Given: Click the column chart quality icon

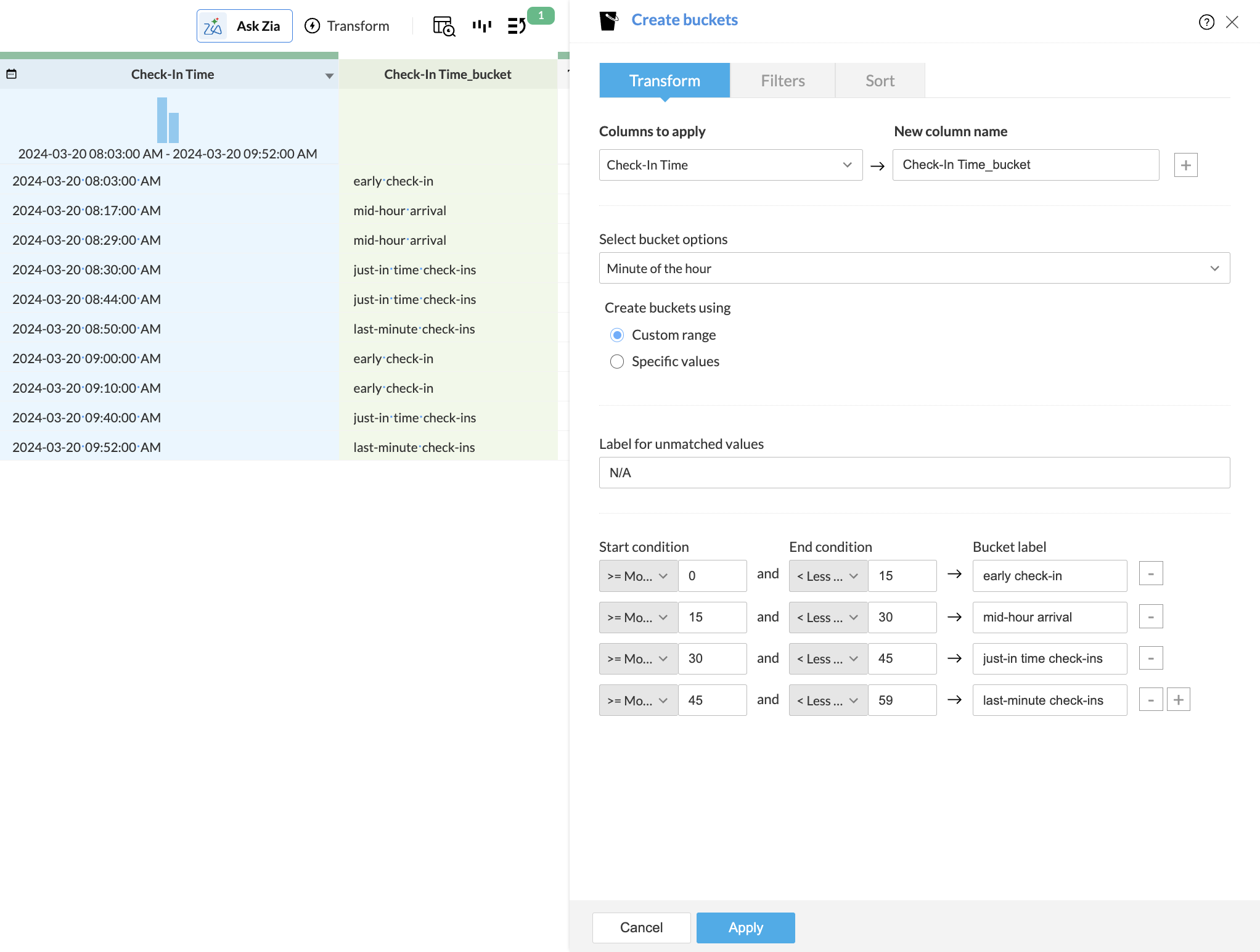Looking at the screenshot, I should click(x=481, y=26).
